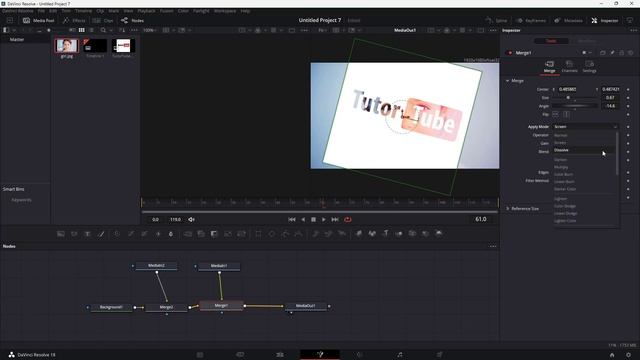This screenshot has height=360, width=640.
Task: Open the Fusion menu in the menu bar
Action: [x=167, y=11]
